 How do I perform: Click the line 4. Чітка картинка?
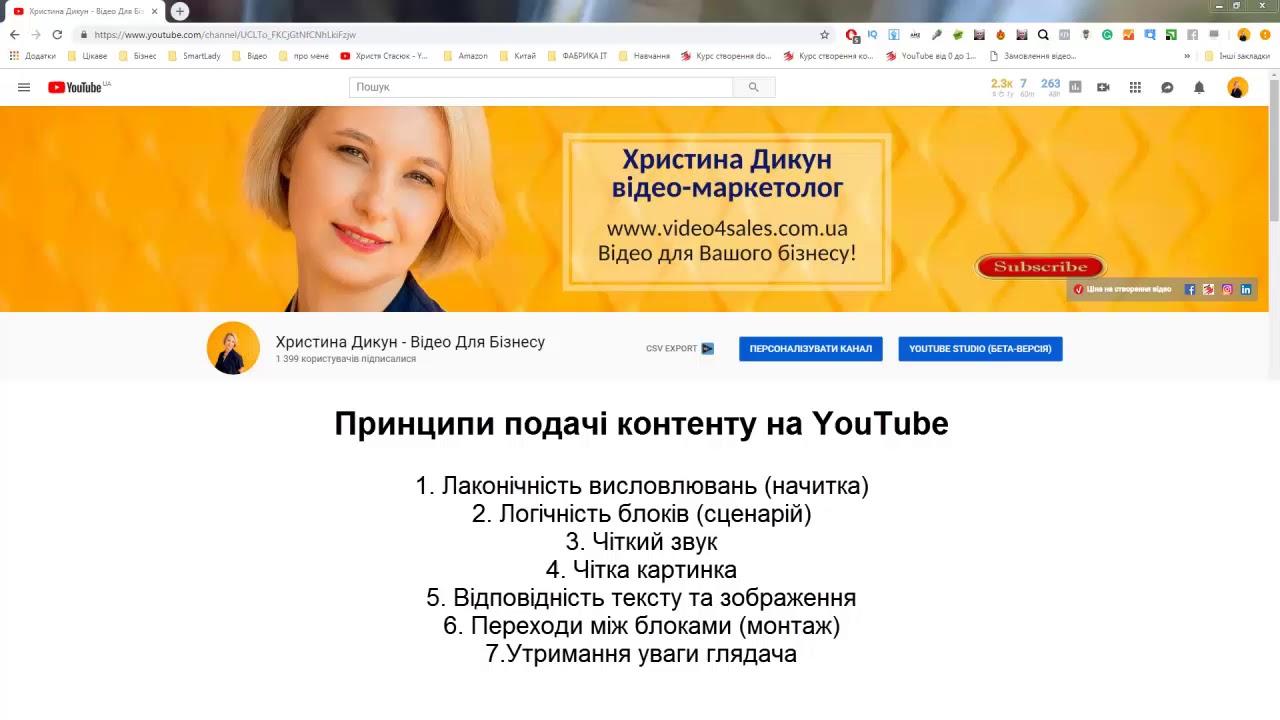pyautogui.click(x=641, y=570)
